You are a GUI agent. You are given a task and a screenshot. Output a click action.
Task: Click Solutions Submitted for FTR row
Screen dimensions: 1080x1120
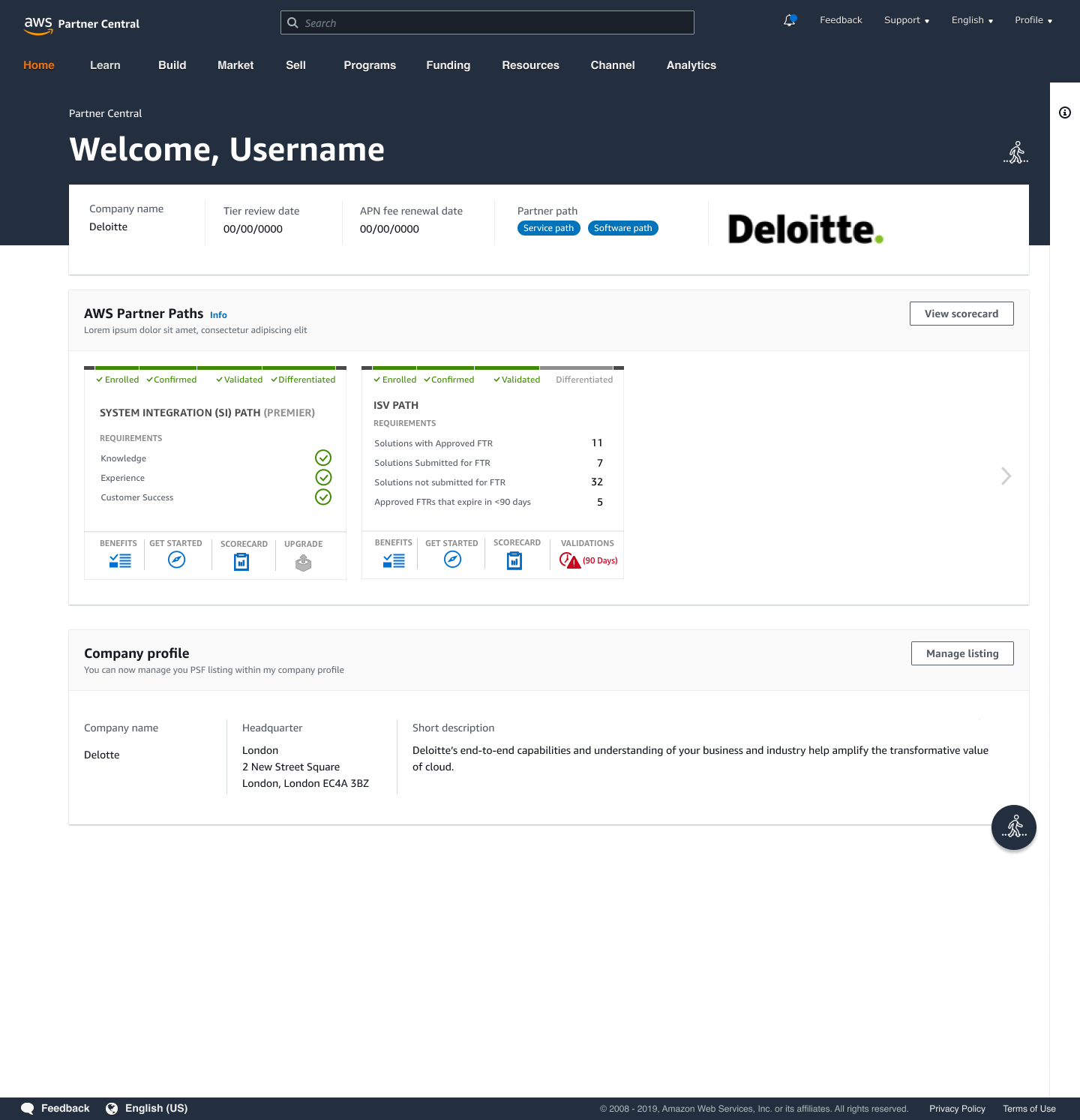[488, 463]
